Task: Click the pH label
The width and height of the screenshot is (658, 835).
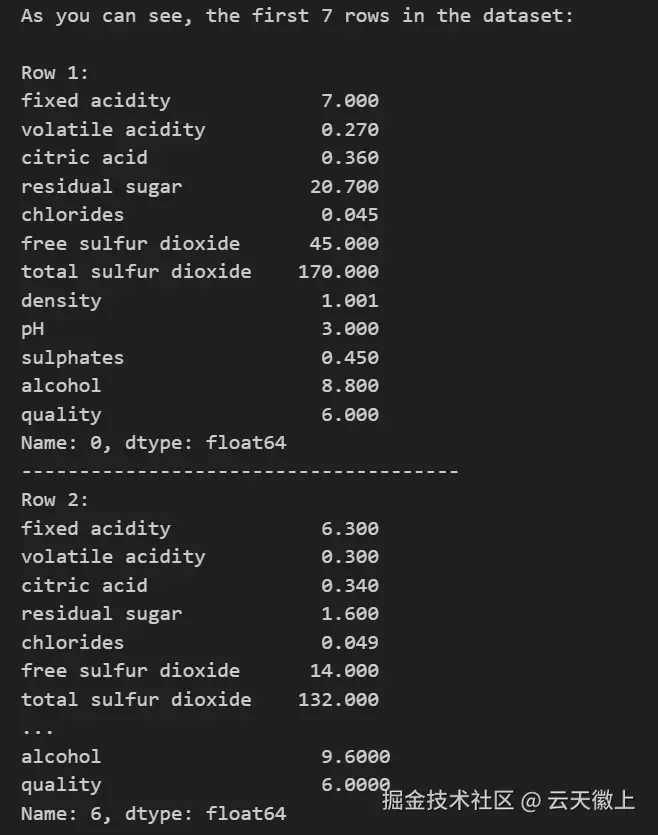Action: point(33,329)
